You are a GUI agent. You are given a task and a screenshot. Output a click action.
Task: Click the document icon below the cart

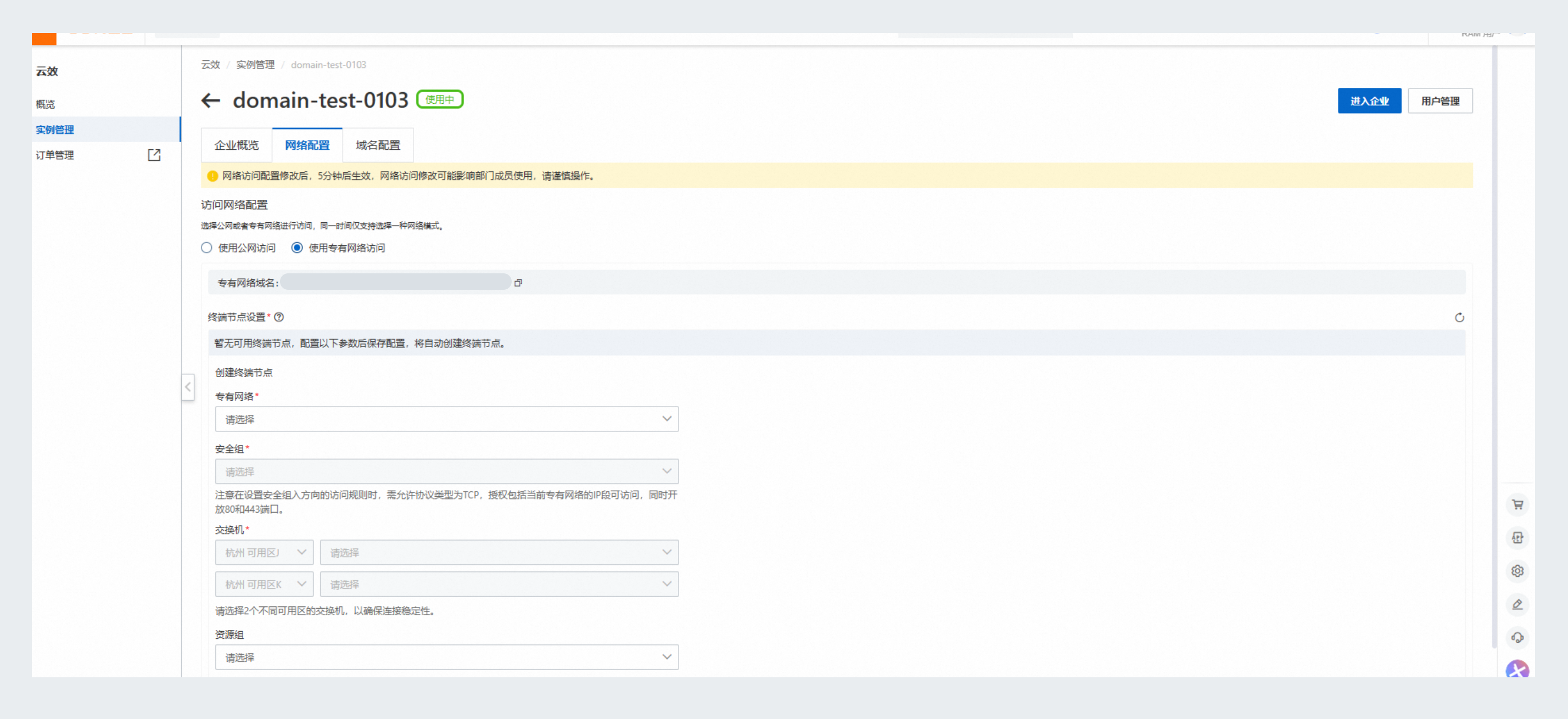[1517, 538]
